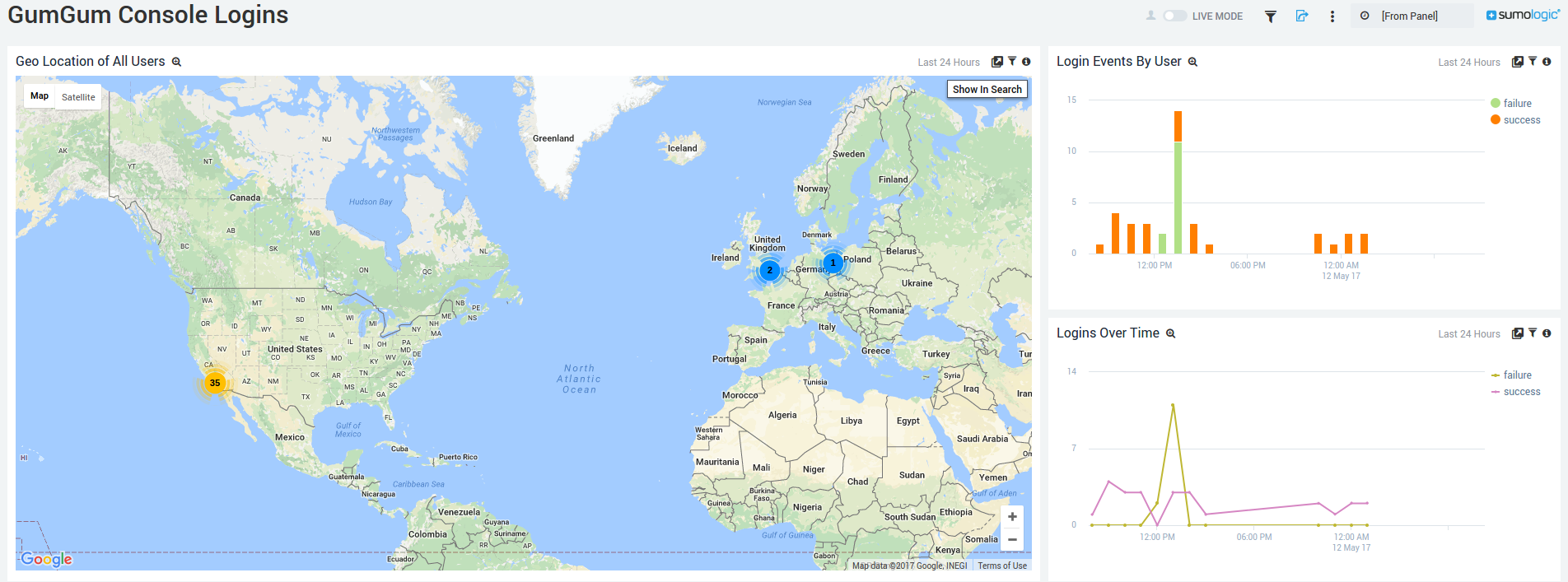Click the 35-login cluster near California
This screenshot has height=582, width=1568.
pyautogui.click(x=215, y=383)
